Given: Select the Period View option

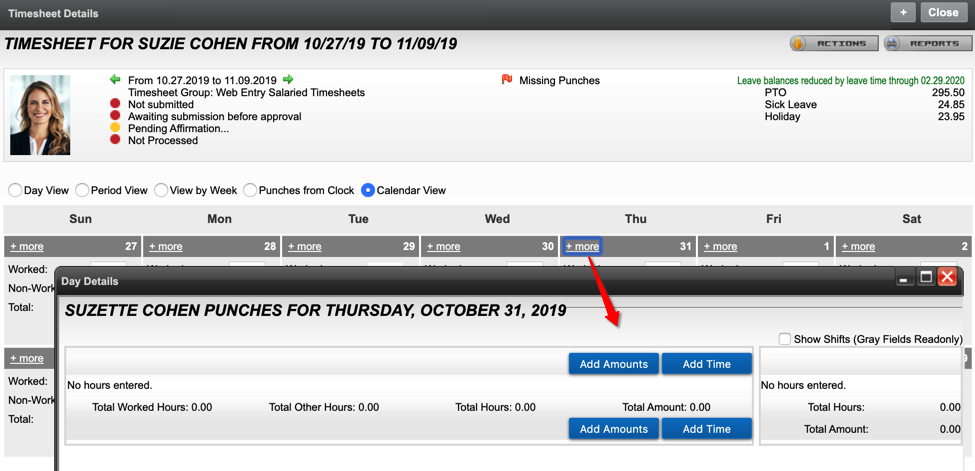Looking at the screenshot, I should point(83,190).
